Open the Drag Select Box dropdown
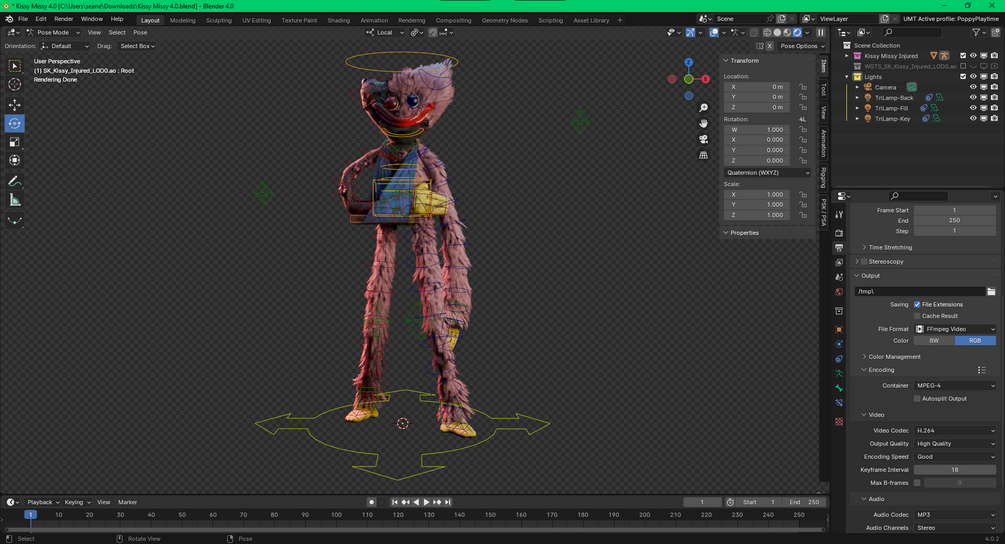This screenshot has width=1005, height=544. click(x=137, y=46)
